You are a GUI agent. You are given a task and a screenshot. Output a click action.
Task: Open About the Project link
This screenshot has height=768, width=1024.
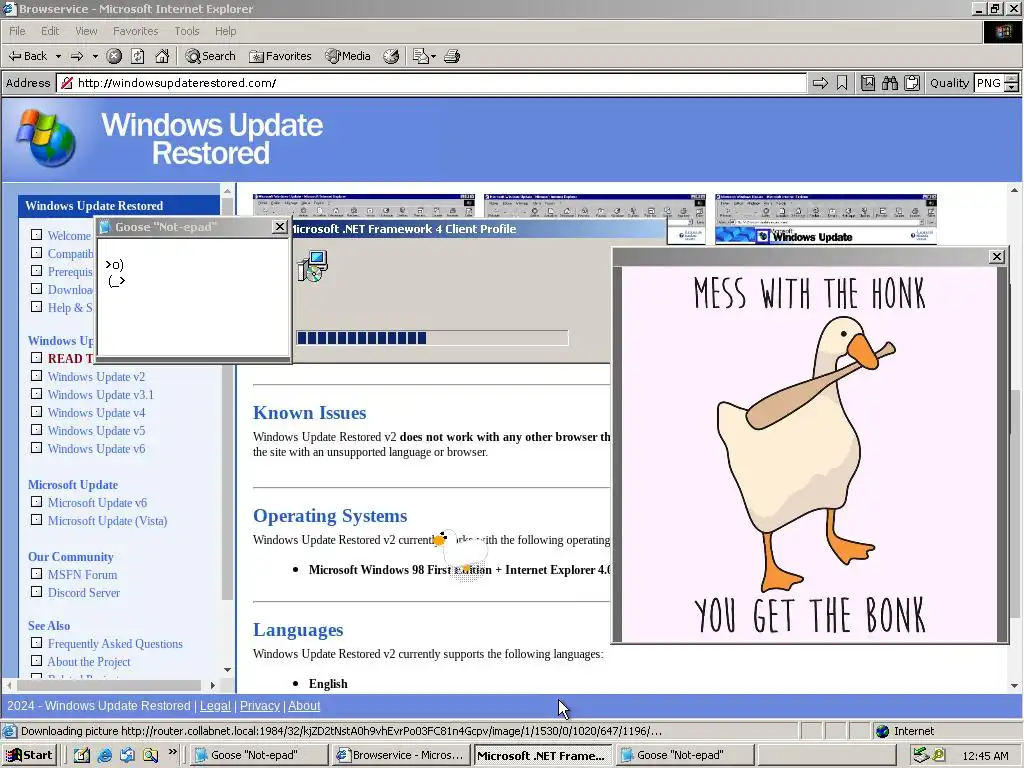click(89, 662)
